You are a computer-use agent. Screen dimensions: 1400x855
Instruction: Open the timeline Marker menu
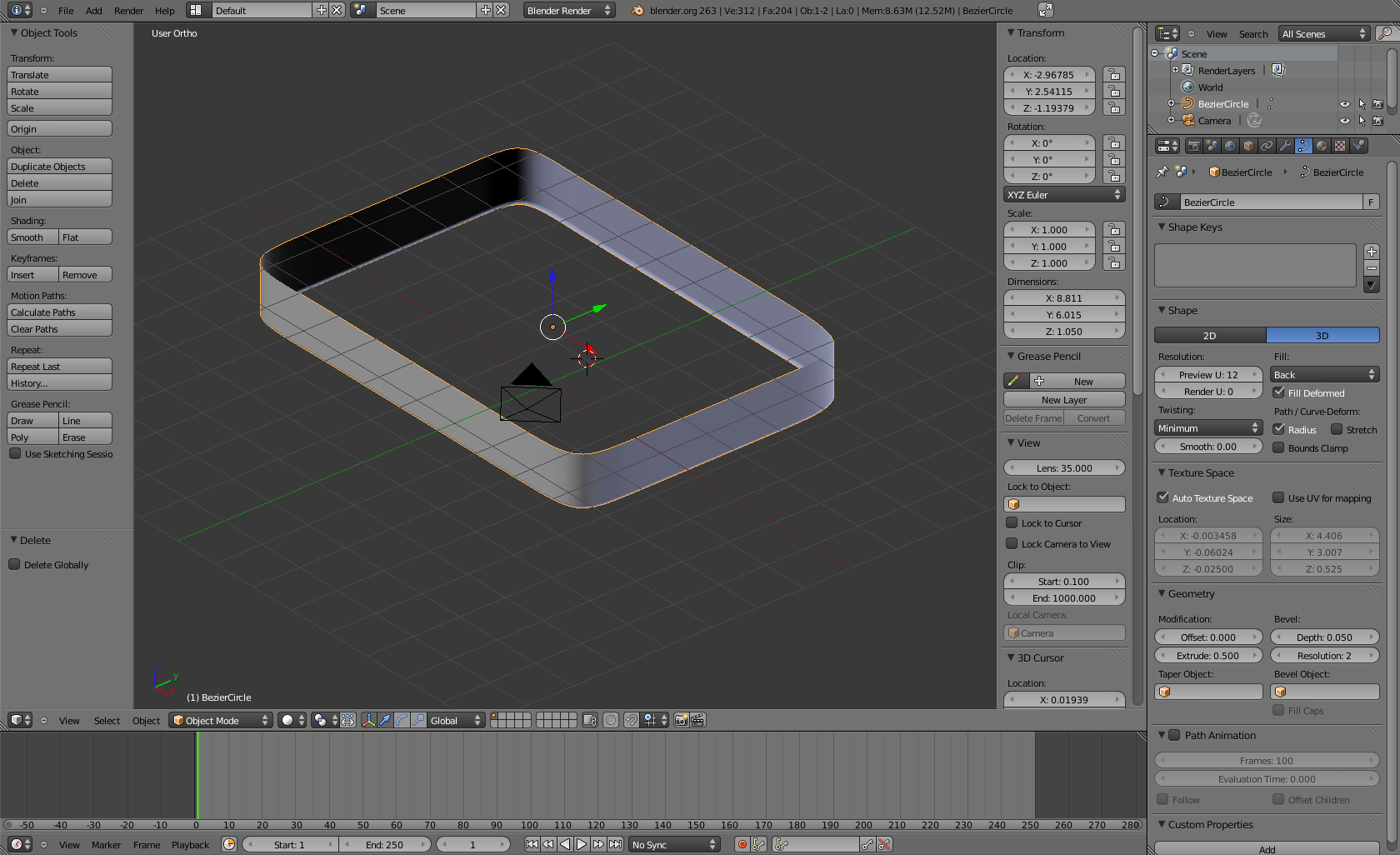pos(107,845)
